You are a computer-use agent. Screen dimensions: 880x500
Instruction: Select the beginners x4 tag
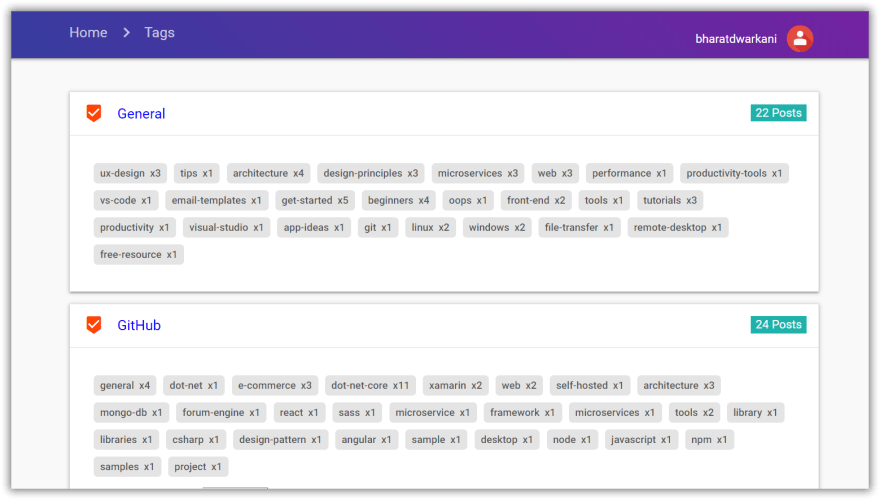(398, 200)
